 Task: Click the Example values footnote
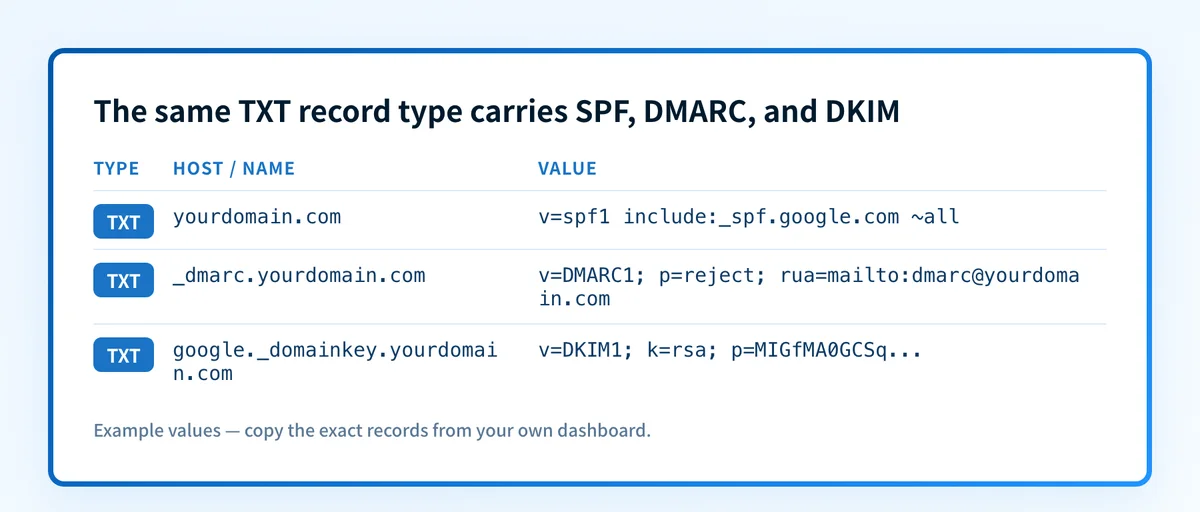pos(372,431)
